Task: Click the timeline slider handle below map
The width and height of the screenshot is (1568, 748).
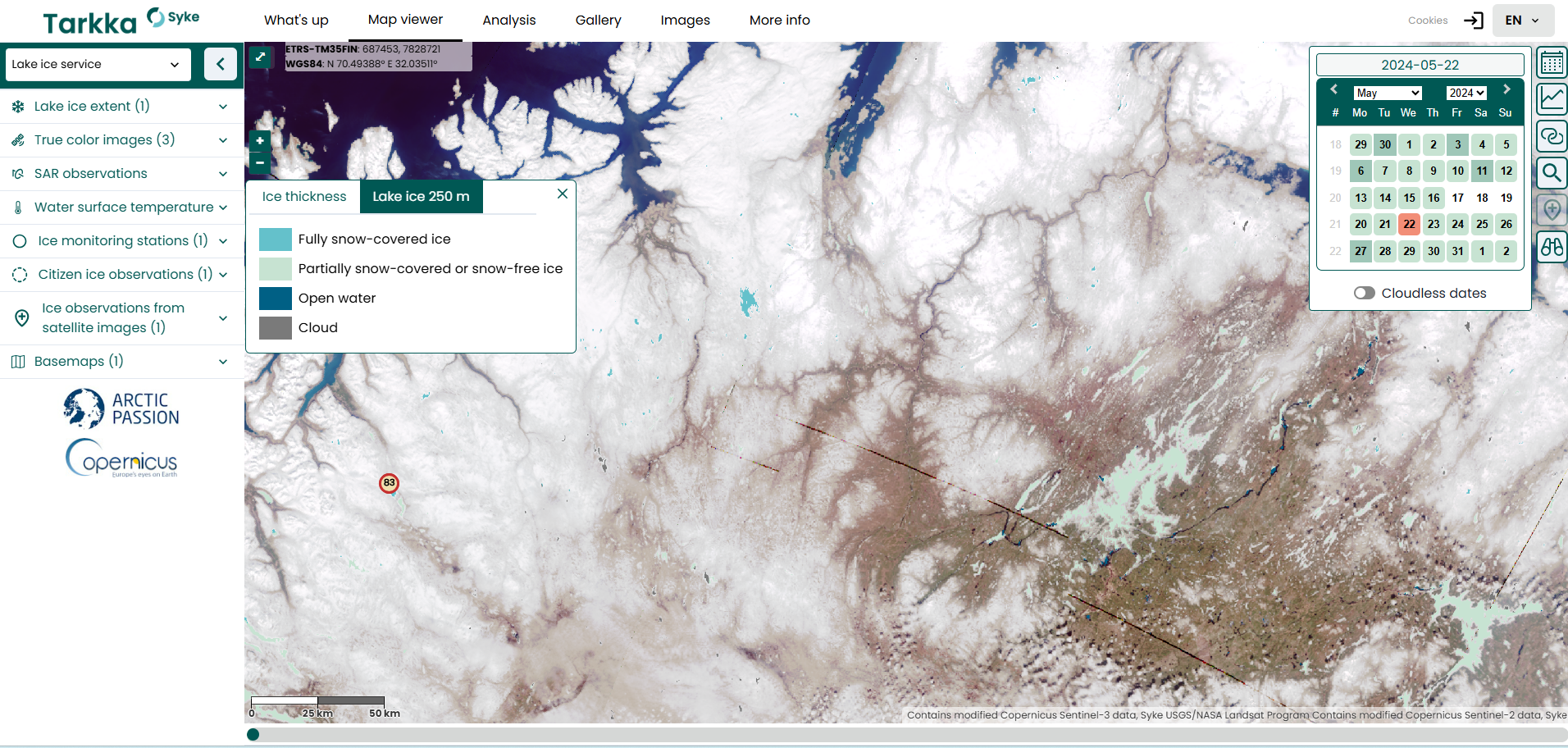Action: 253,734
